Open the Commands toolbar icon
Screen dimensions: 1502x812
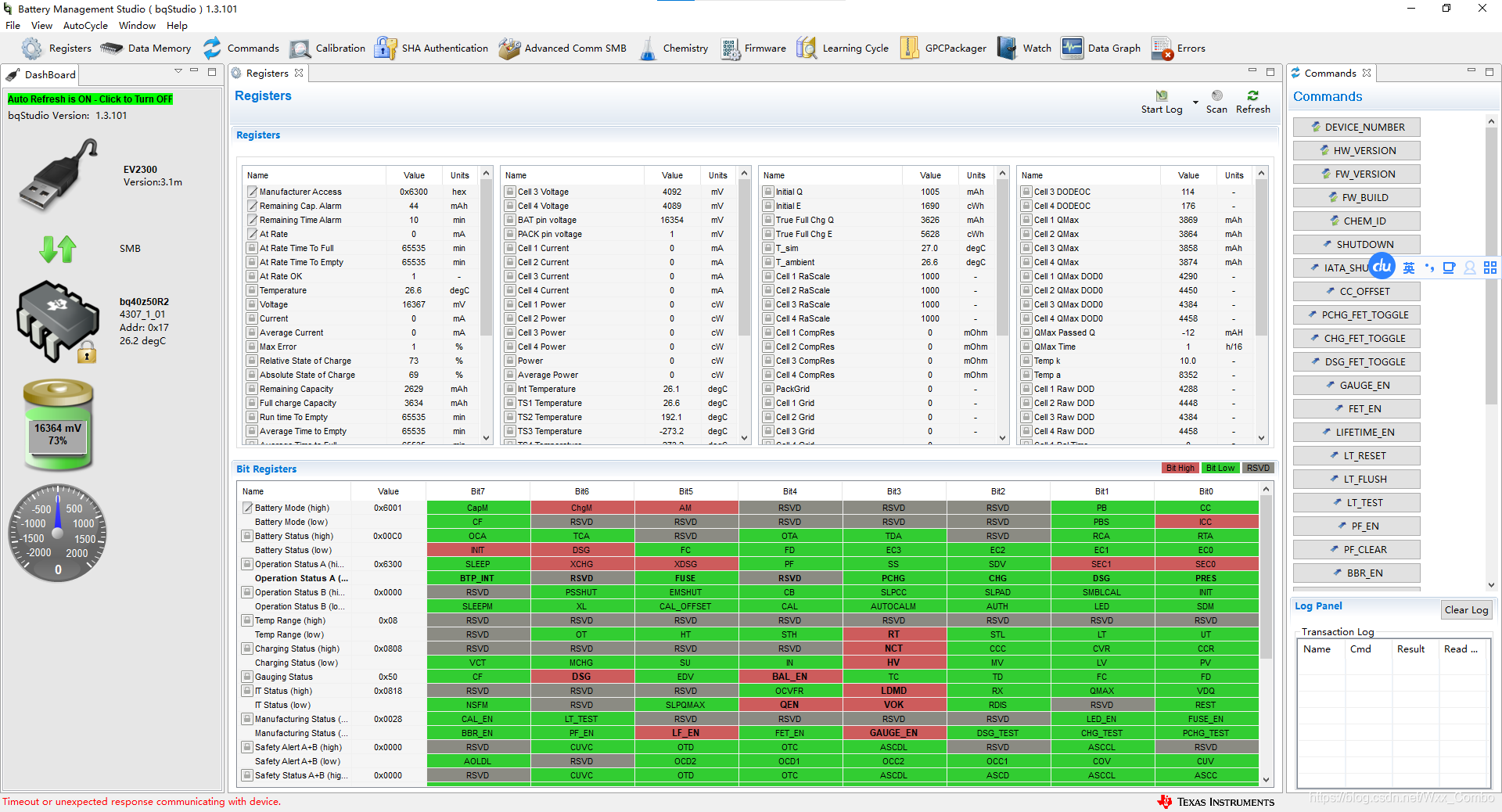pos(240,49)
